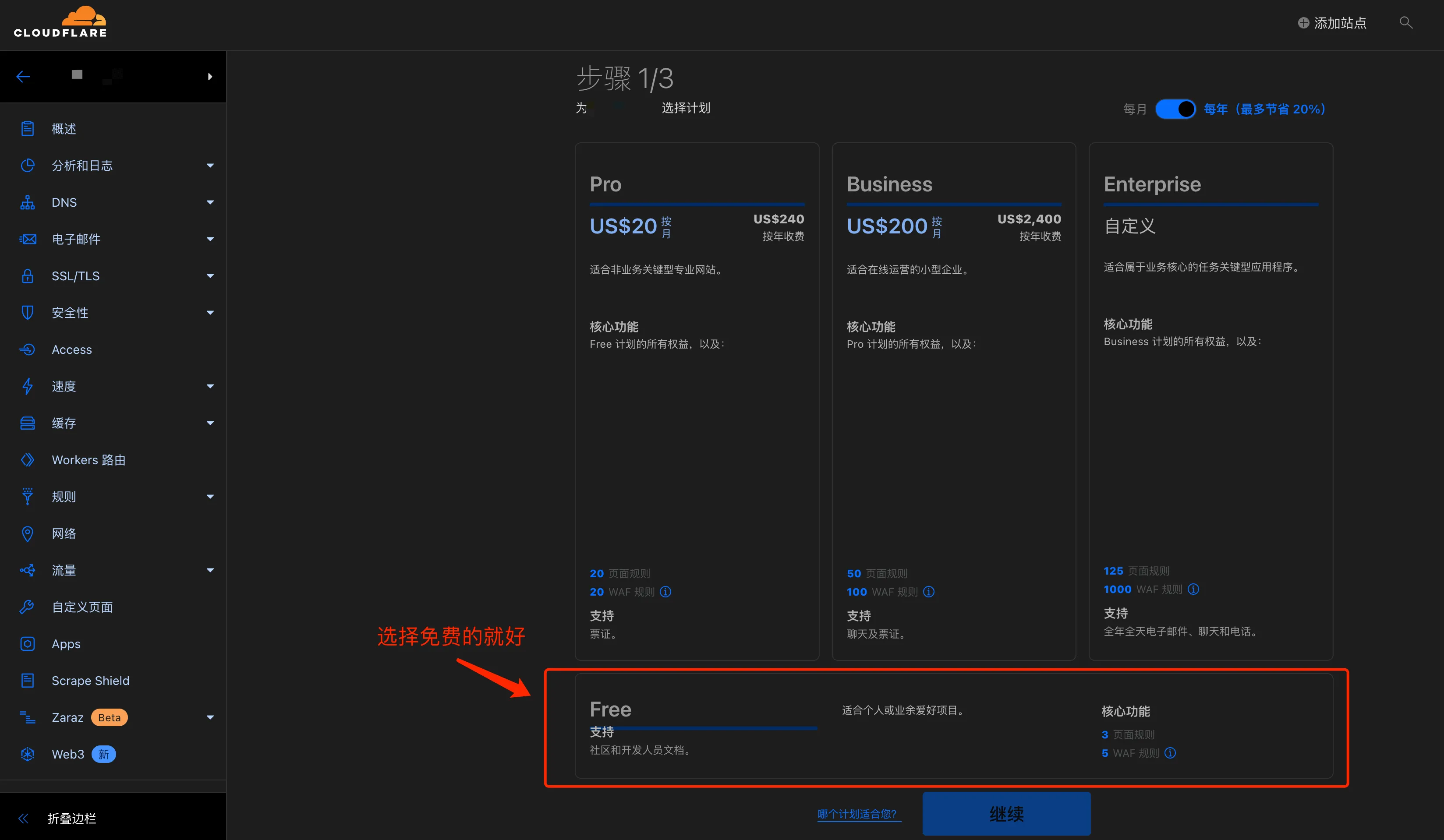The image size is (1444, 840).
Task: Expand the DNS menu arrow
Action: 210,202
